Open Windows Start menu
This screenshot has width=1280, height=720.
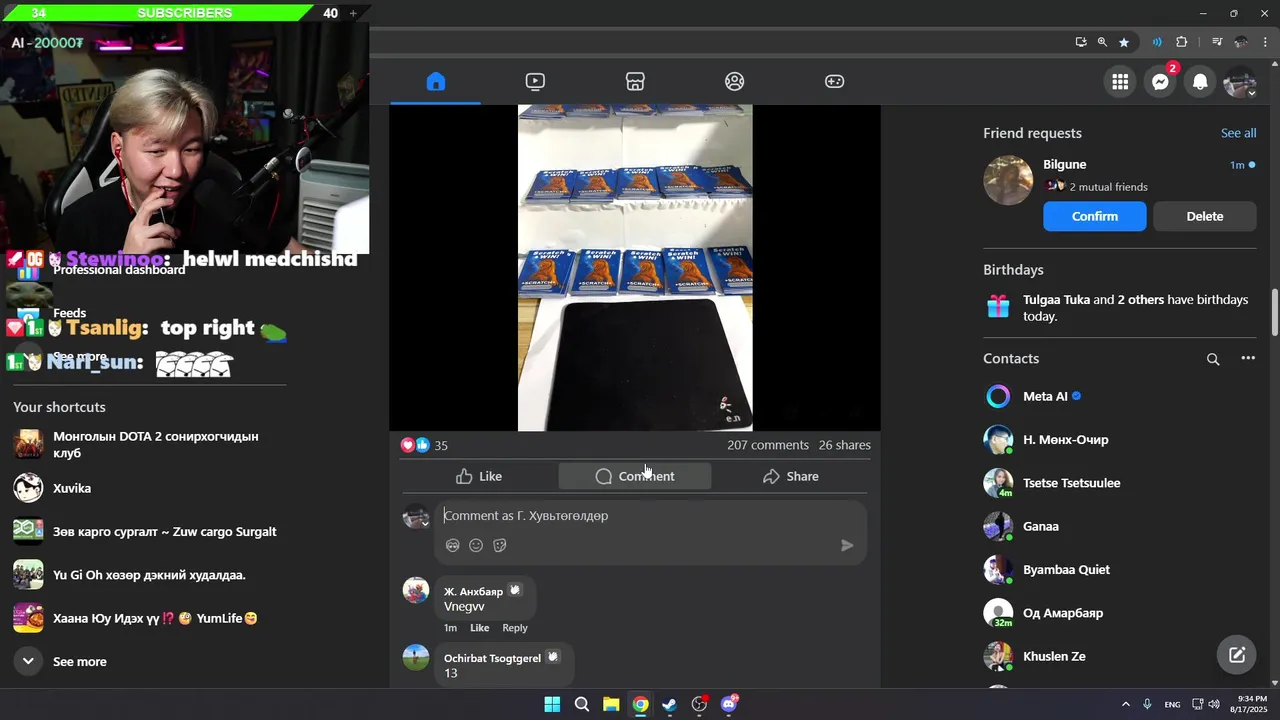[552, 705]
